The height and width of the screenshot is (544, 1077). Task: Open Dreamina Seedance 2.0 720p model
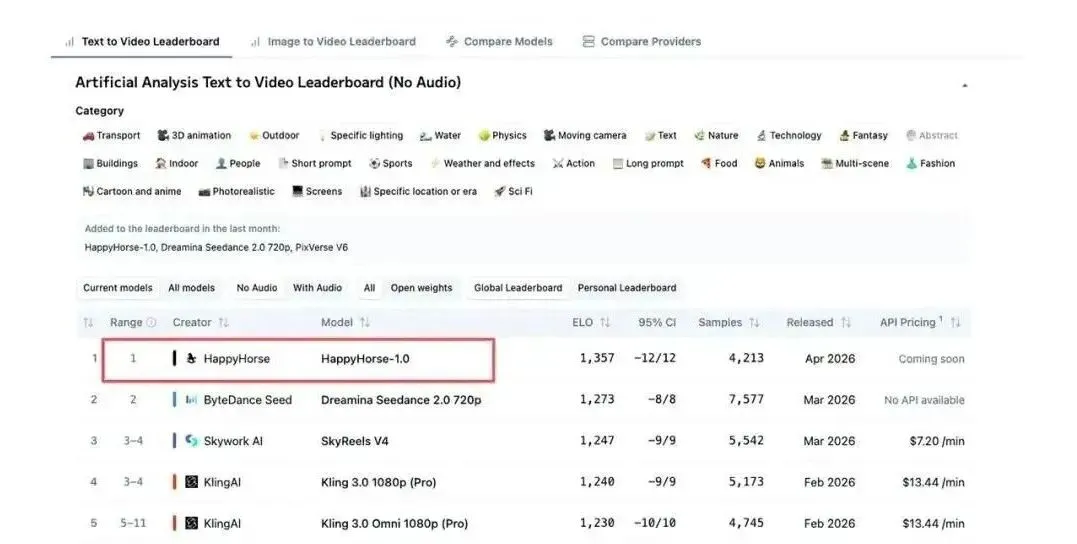[401, 400]
